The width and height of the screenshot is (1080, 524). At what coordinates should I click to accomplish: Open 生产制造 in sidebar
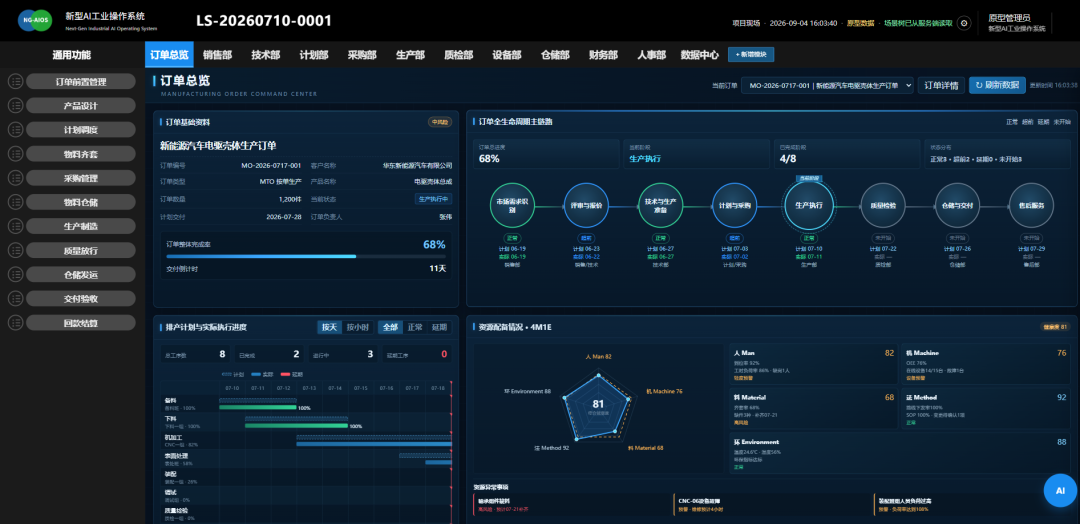81,227
